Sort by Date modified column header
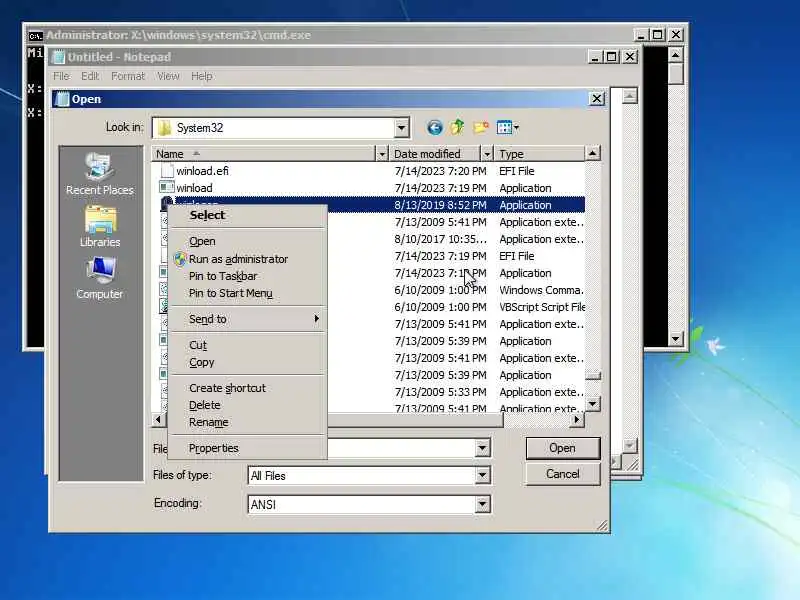 435,154
